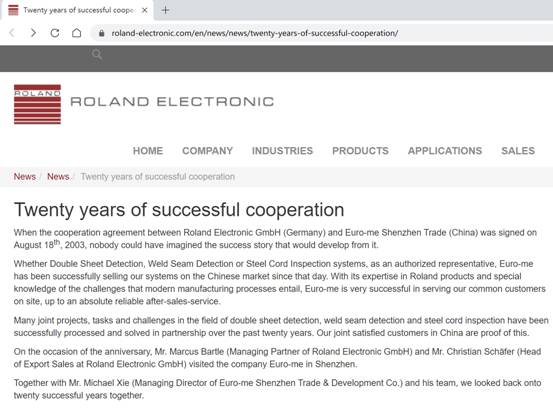Click the padlock site info icon

click(102, 33)
